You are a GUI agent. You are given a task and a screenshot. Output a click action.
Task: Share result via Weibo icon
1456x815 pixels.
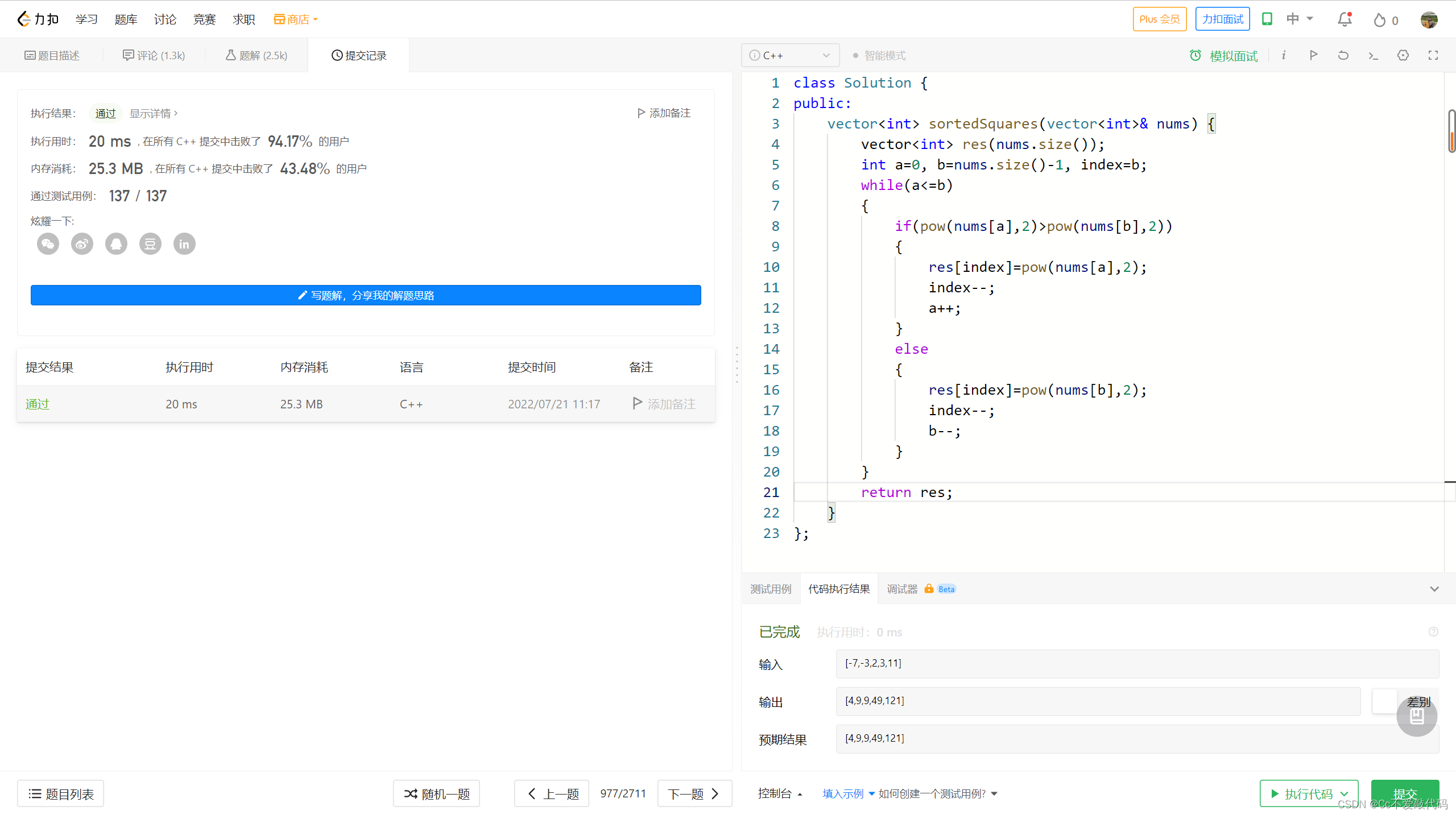point(82,244)
